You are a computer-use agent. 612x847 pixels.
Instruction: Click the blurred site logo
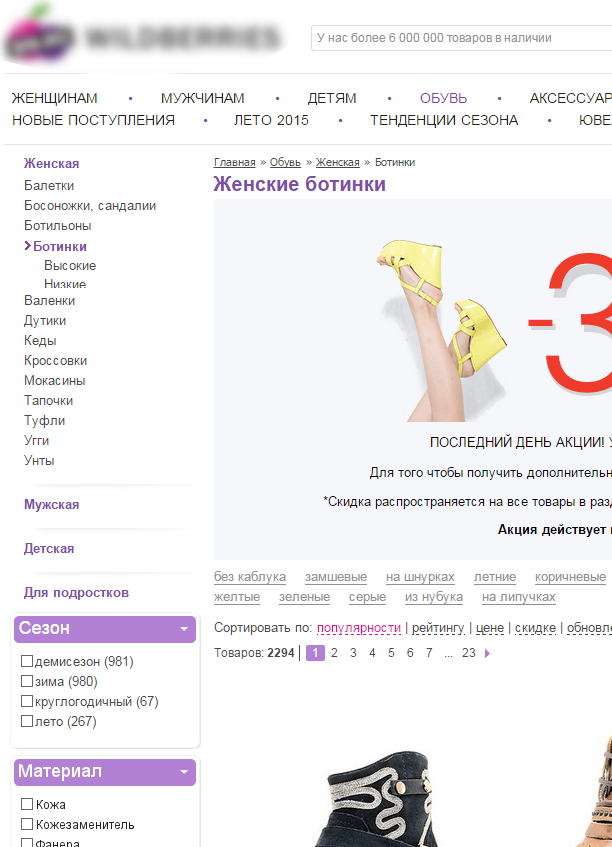143,36
